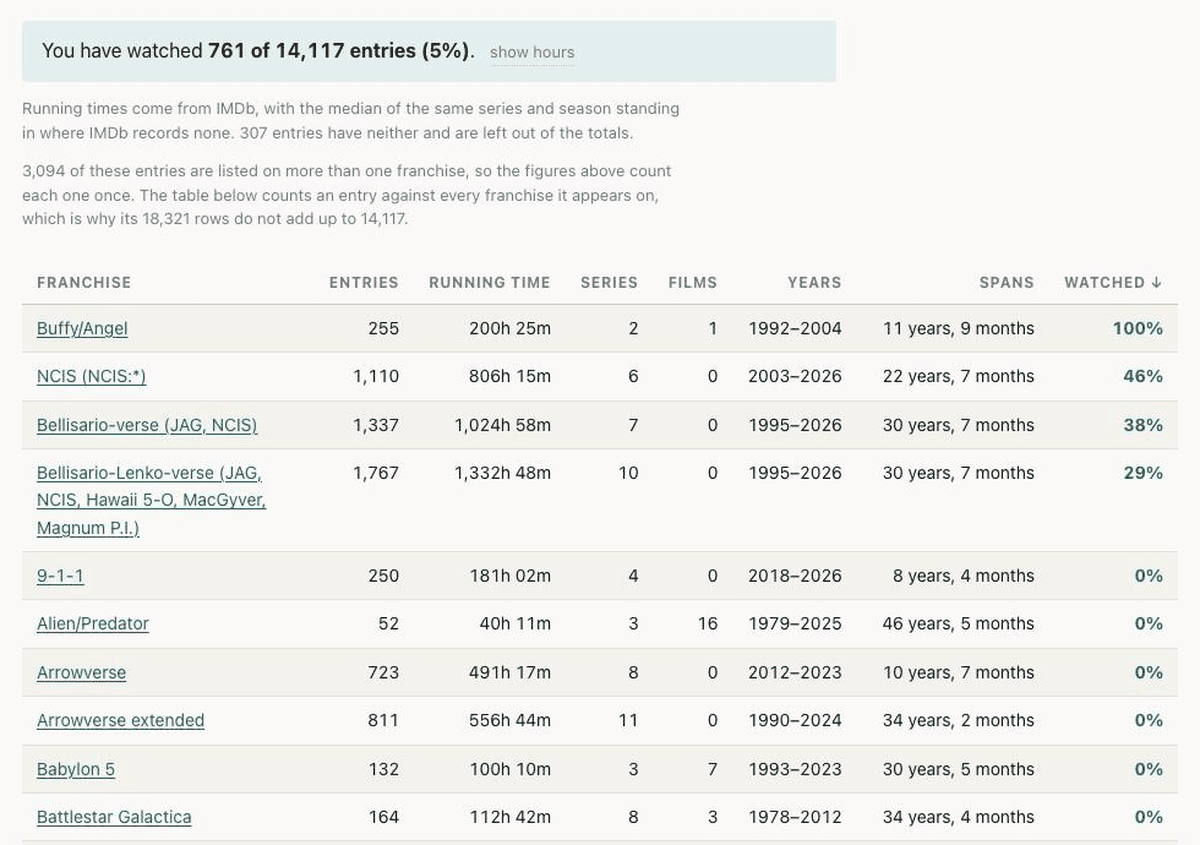Click the '1979–2025' years cell
The width and height of the screenshot is (1200, 845).
pos(795,623)
